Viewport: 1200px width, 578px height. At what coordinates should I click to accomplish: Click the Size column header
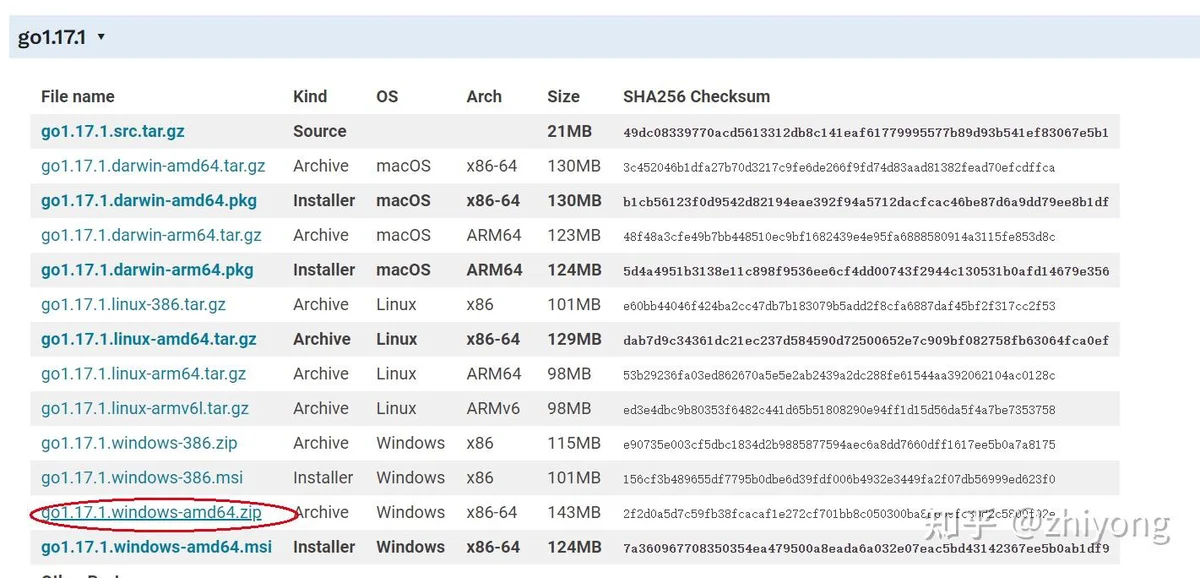pos(563,96)
